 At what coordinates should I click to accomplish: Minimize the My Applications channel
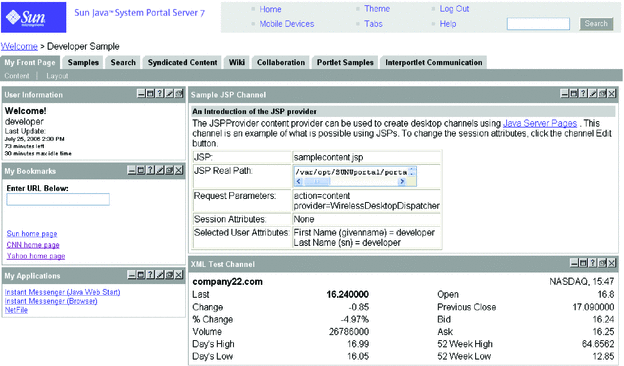click(131, 275)
